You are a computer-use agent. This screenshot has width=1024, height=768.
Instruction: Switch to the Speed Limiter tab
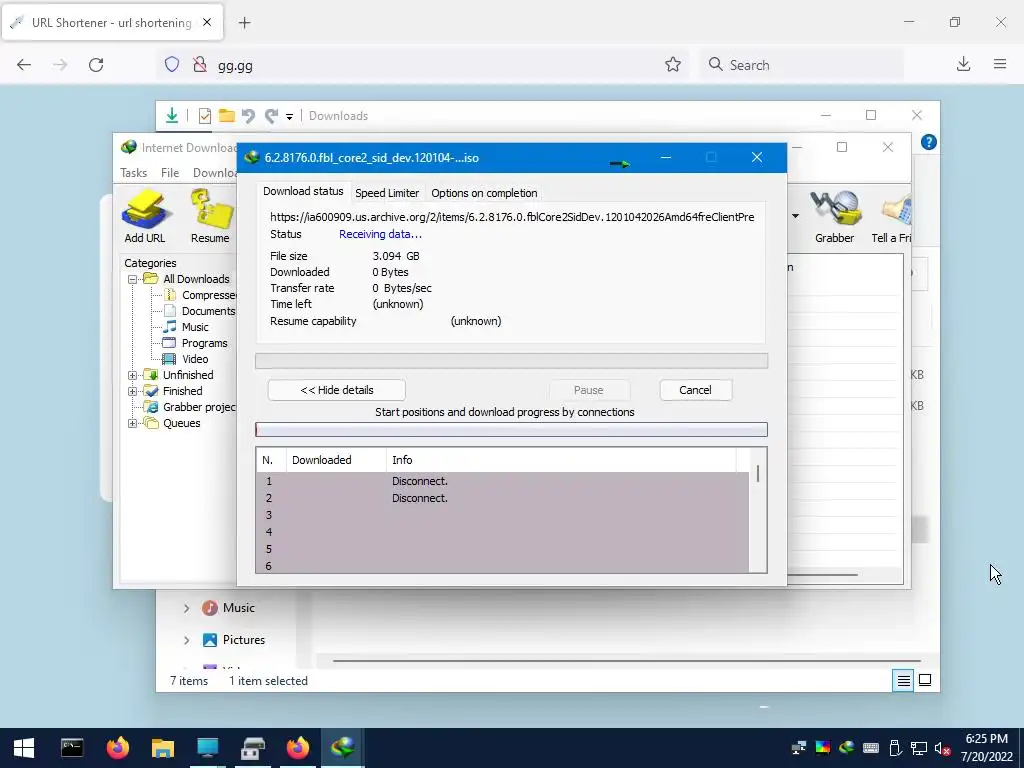click(x=387, y=193)
